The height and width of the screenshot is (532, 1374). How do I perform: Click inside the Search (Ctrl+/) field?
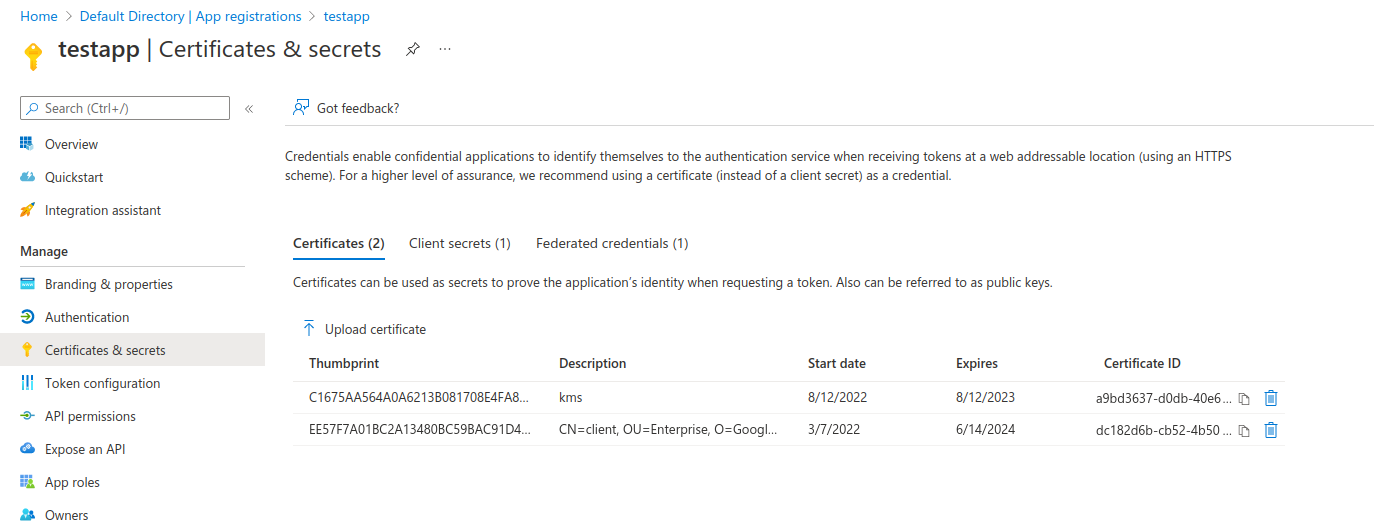pyautogui.click(x=125, y=108)
